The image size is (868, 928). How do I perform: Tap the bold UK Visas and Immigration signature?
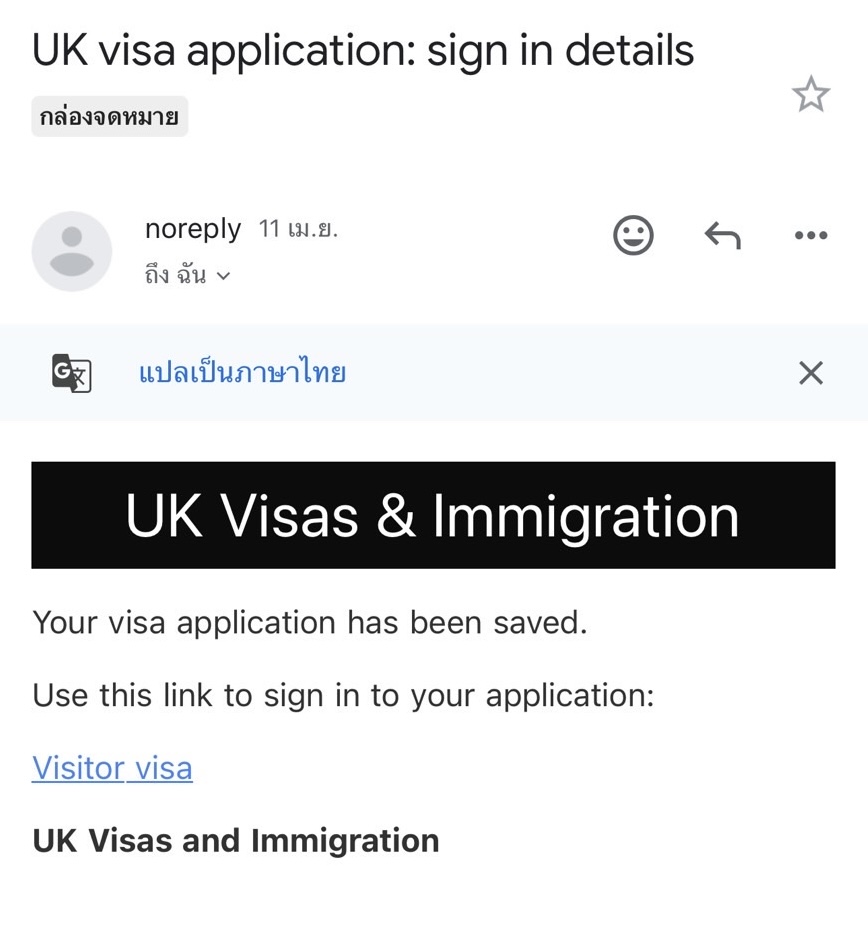pyautogui.click(x=235, y=840)
